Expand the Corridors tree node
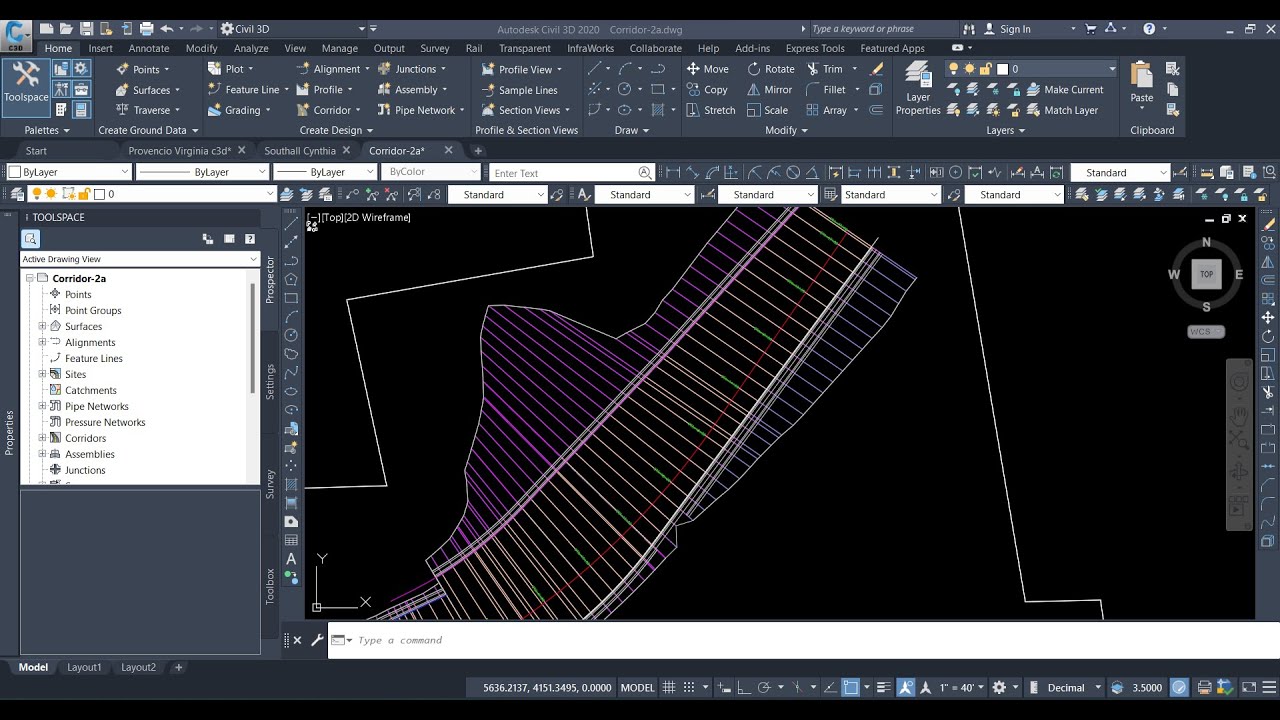1280x720 pixels. 42,438
